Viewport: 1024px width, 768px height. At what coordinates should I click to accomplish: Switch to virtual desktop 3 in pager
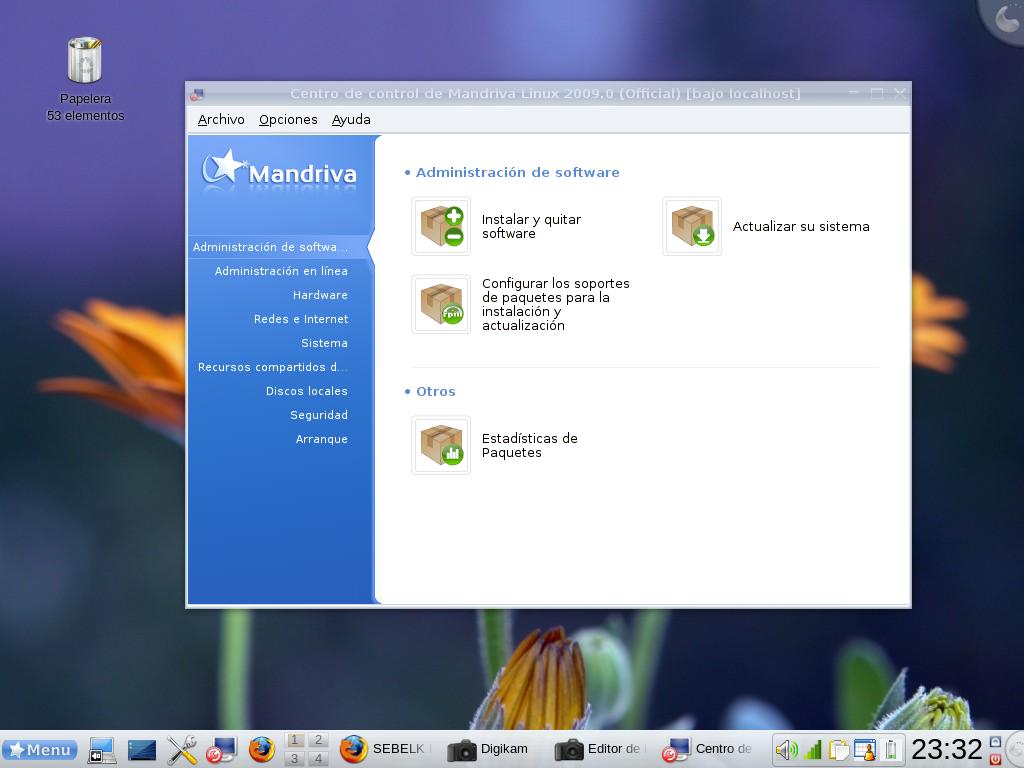click(x=295, y=758)
